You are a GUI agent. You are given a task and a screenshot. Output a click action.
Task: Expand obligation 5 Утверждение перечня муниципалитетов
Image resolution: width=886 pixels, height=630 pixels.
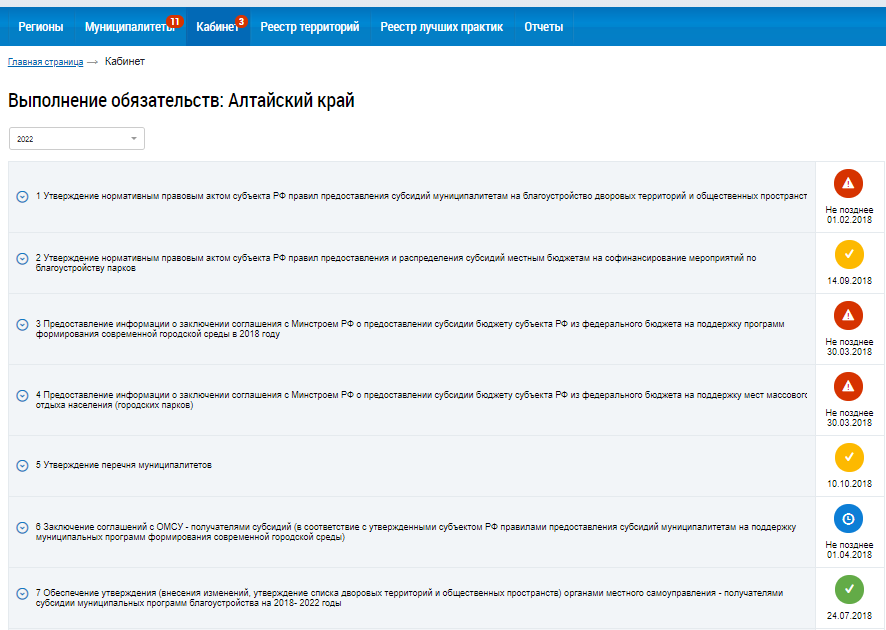22,466
